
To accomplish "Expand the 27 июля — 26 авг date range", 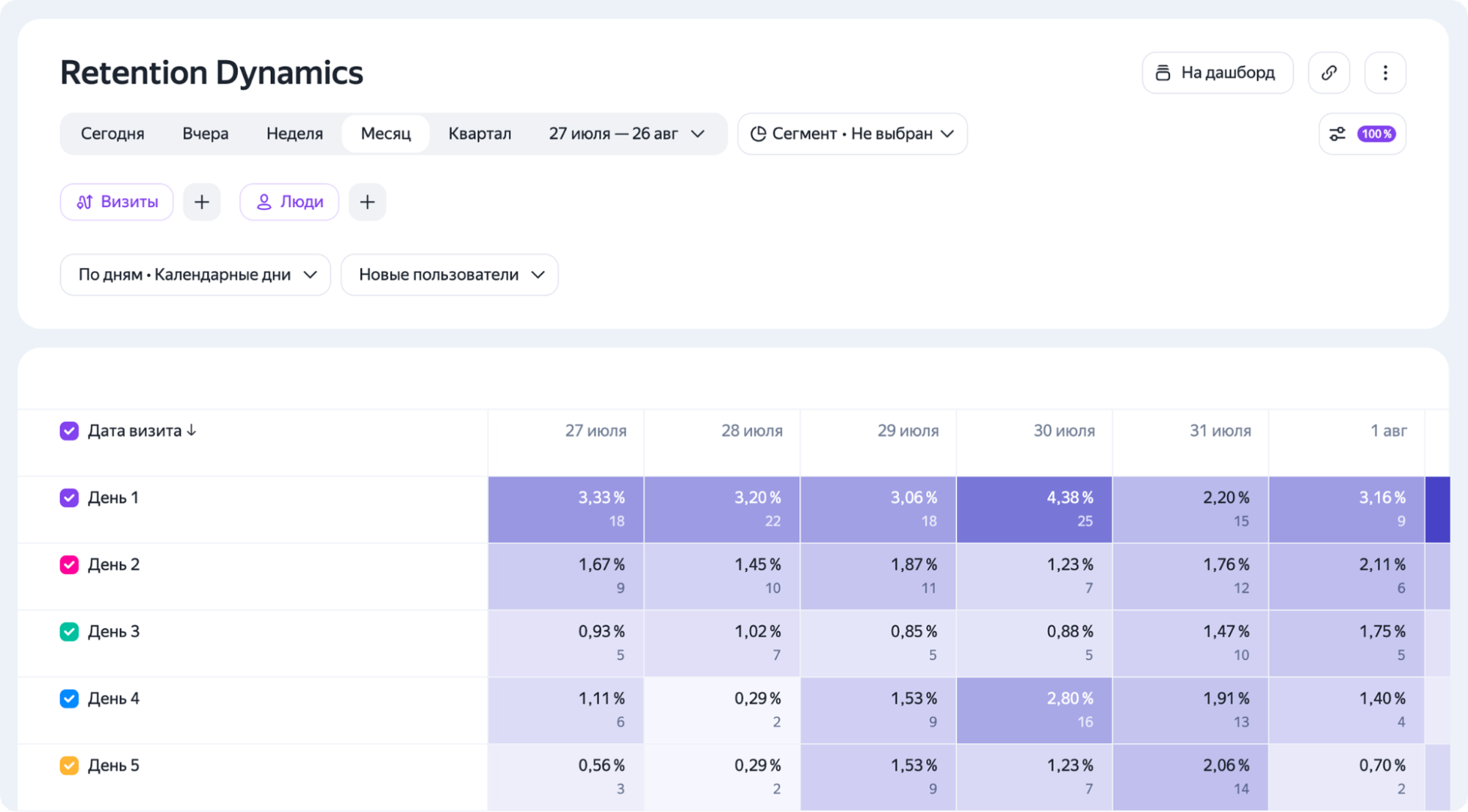I will click(626, 134).
